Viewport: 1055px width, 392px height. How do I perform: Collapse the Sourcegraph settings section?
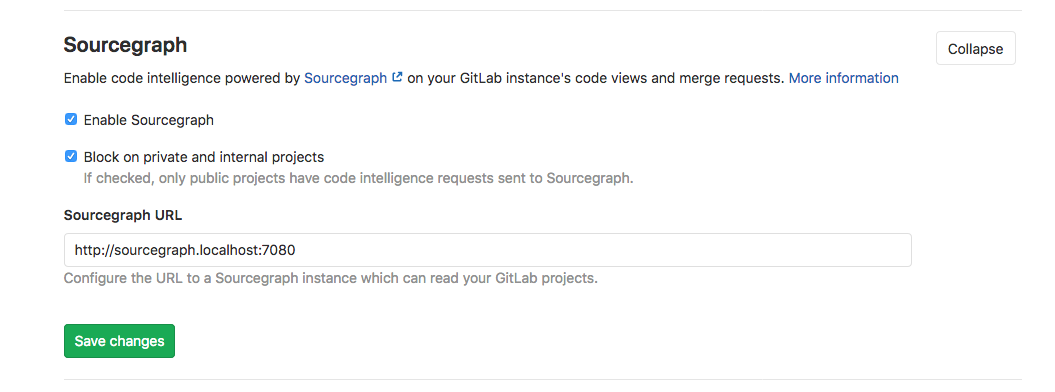click(x=975, y=48)
